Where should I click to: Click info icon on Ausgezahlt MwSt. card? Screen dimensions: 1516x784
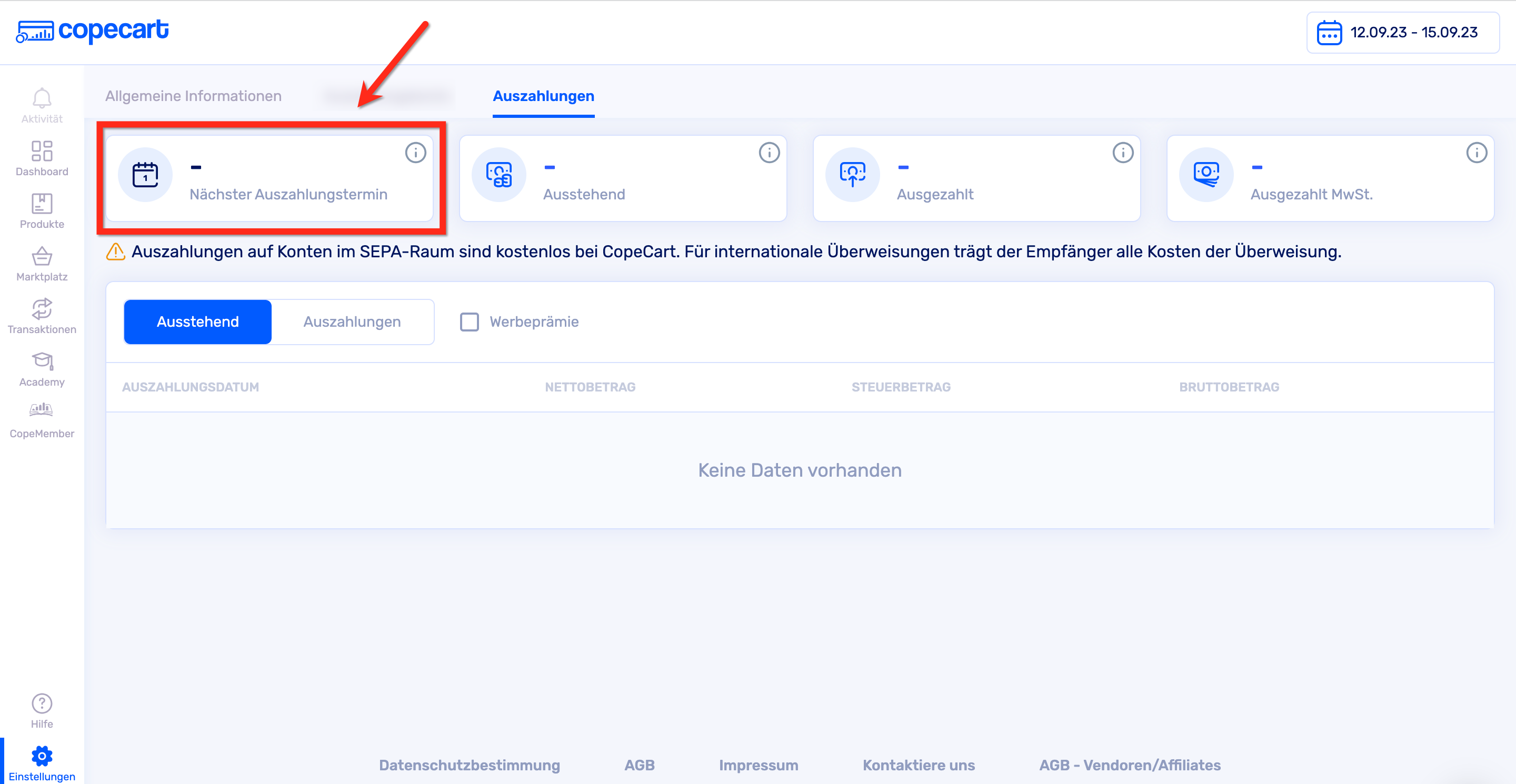click(1476, 153)
